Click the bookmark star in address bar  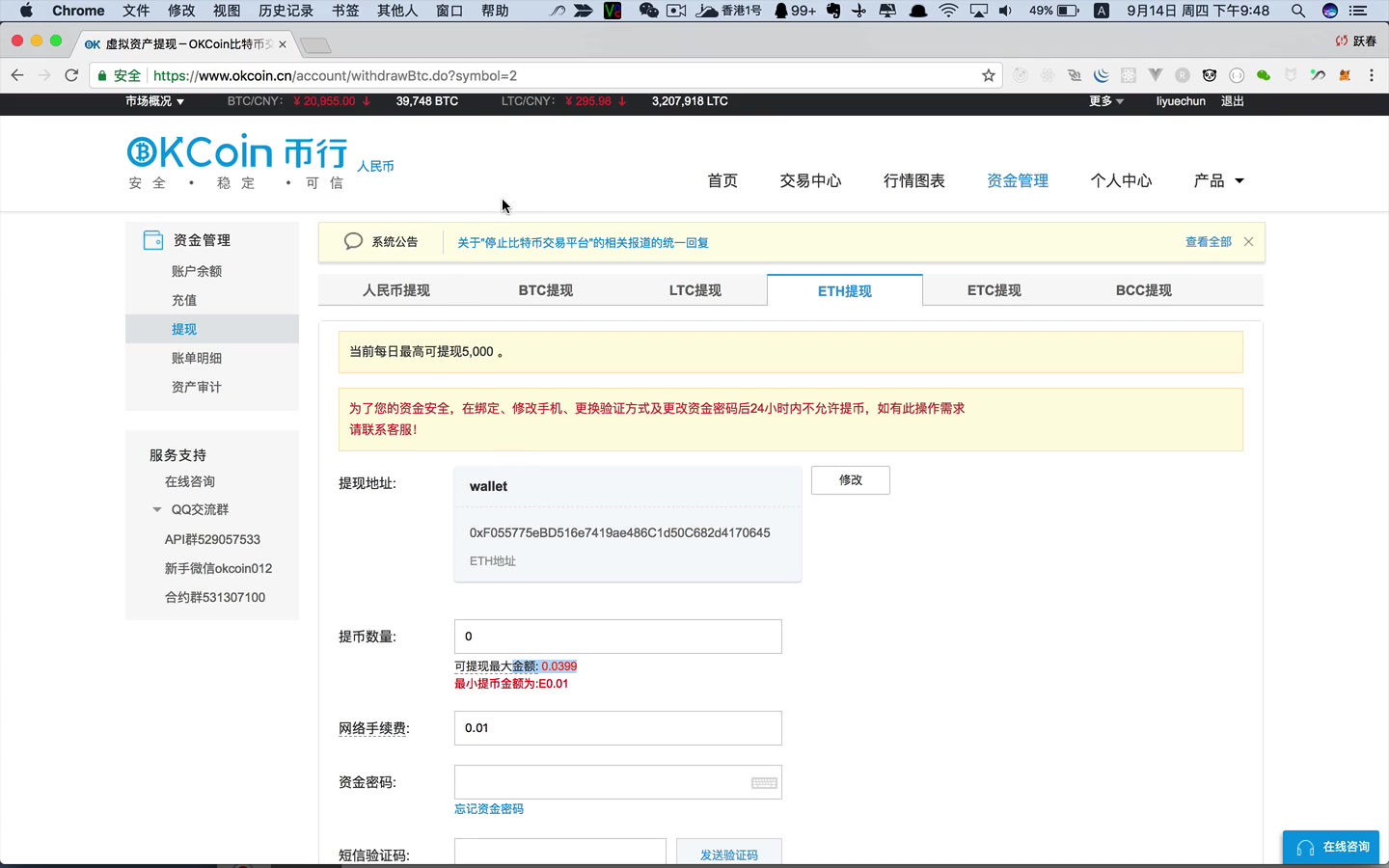(989, 75)
